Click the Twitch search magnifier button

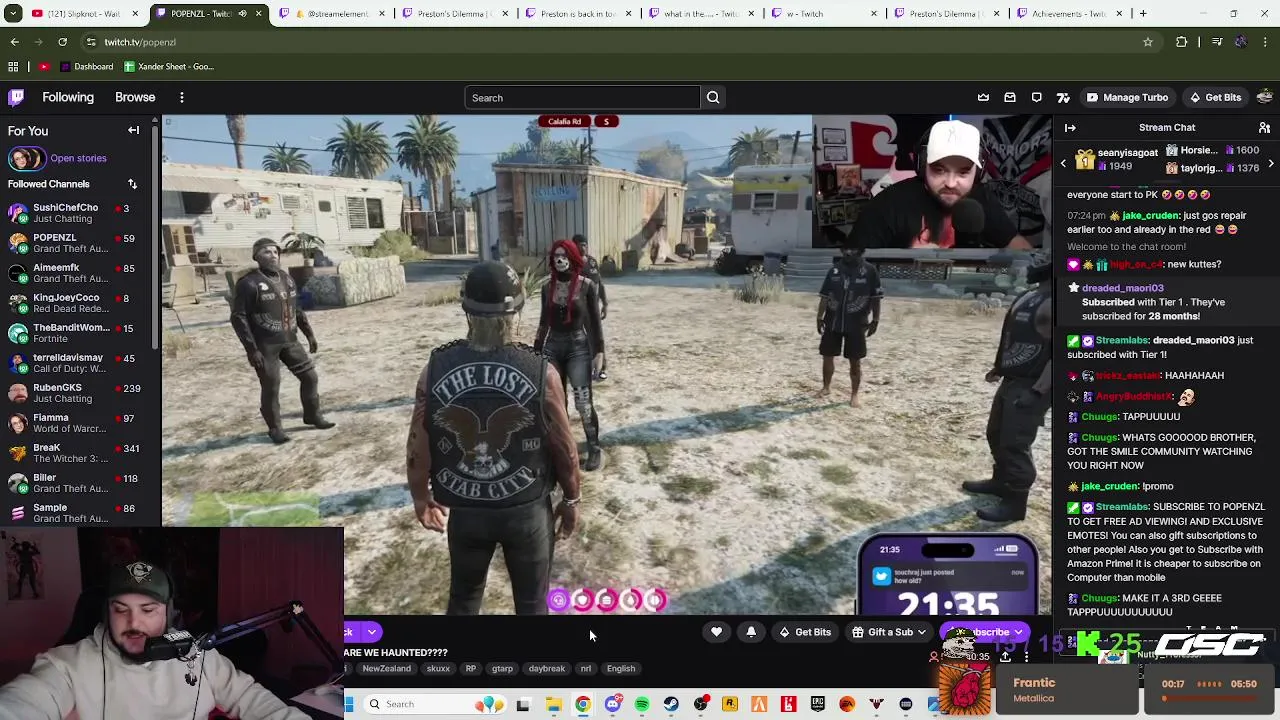[713, 98]
